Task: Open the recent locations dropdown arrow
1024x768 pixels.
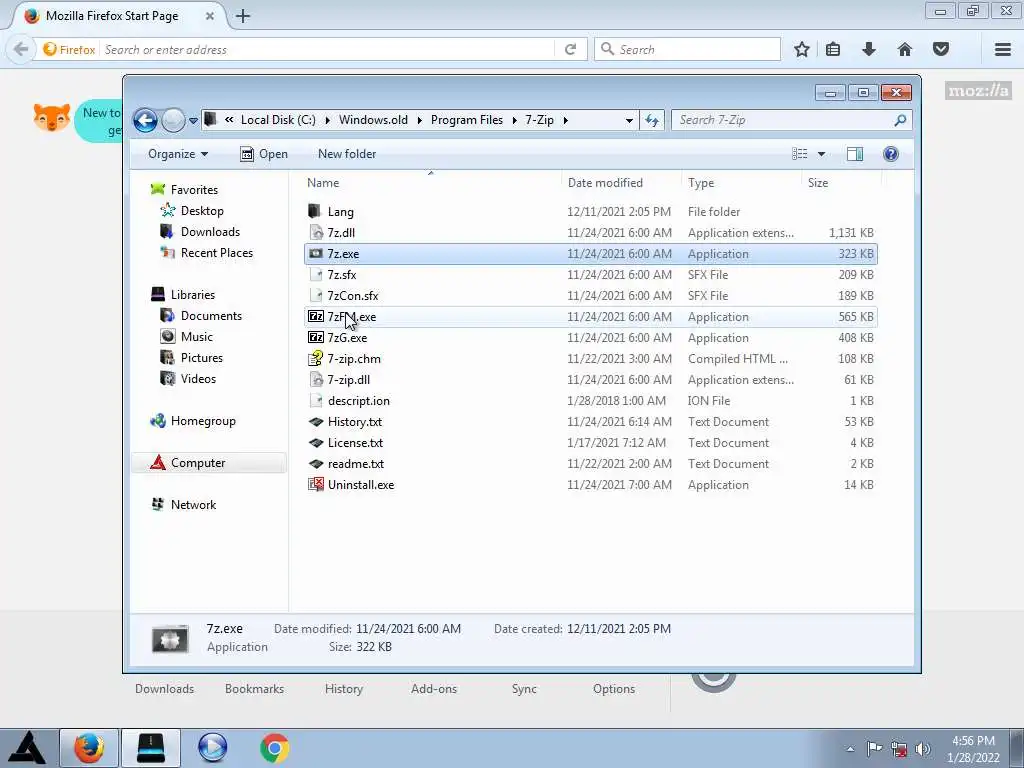Action: (193, 121)
